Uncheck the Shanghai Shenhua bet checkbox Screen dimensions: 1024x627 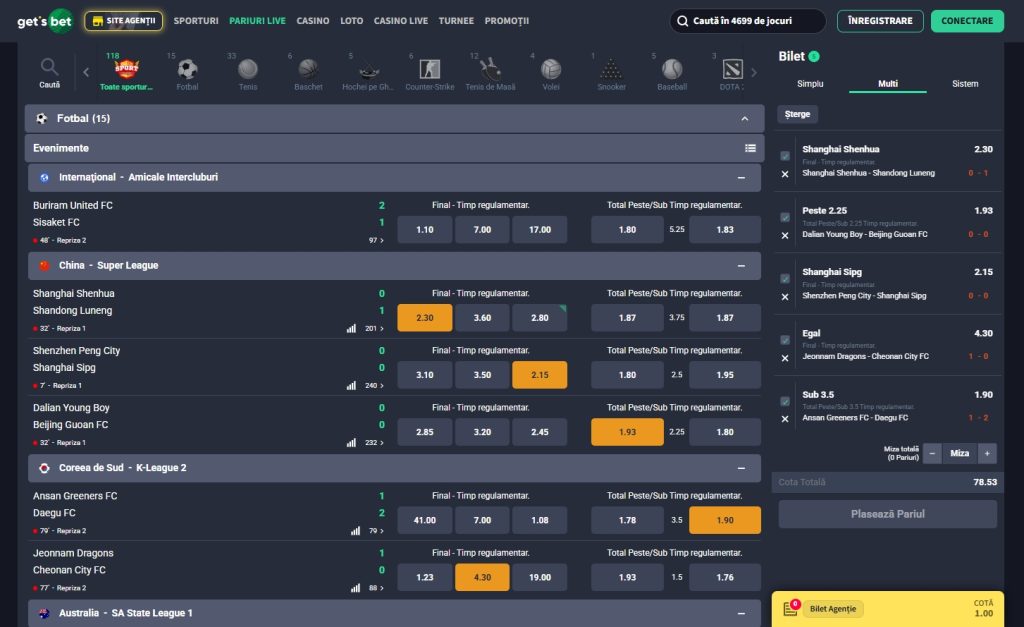pos(785,156)
